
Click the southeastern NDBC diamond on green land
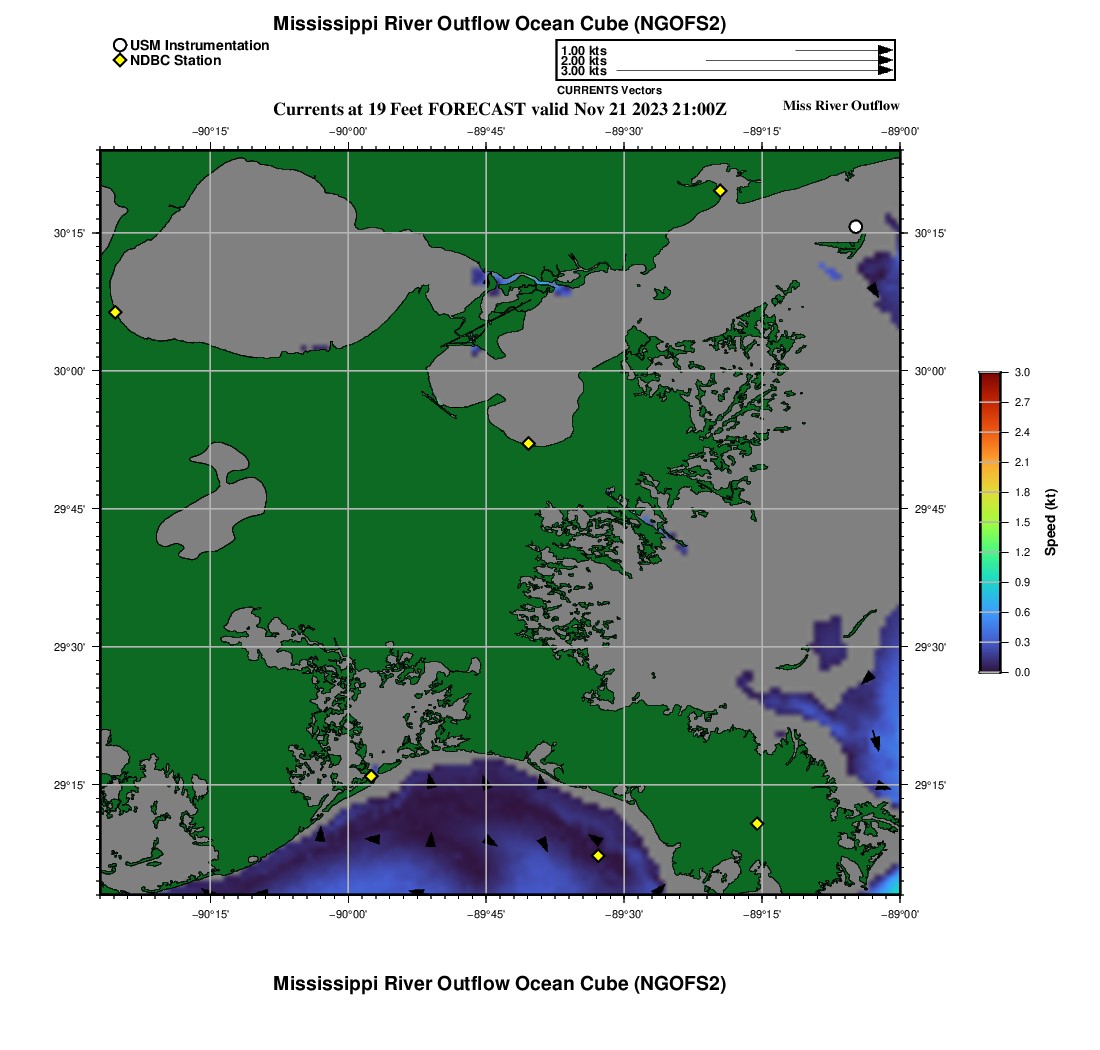[x=757, y=823]
